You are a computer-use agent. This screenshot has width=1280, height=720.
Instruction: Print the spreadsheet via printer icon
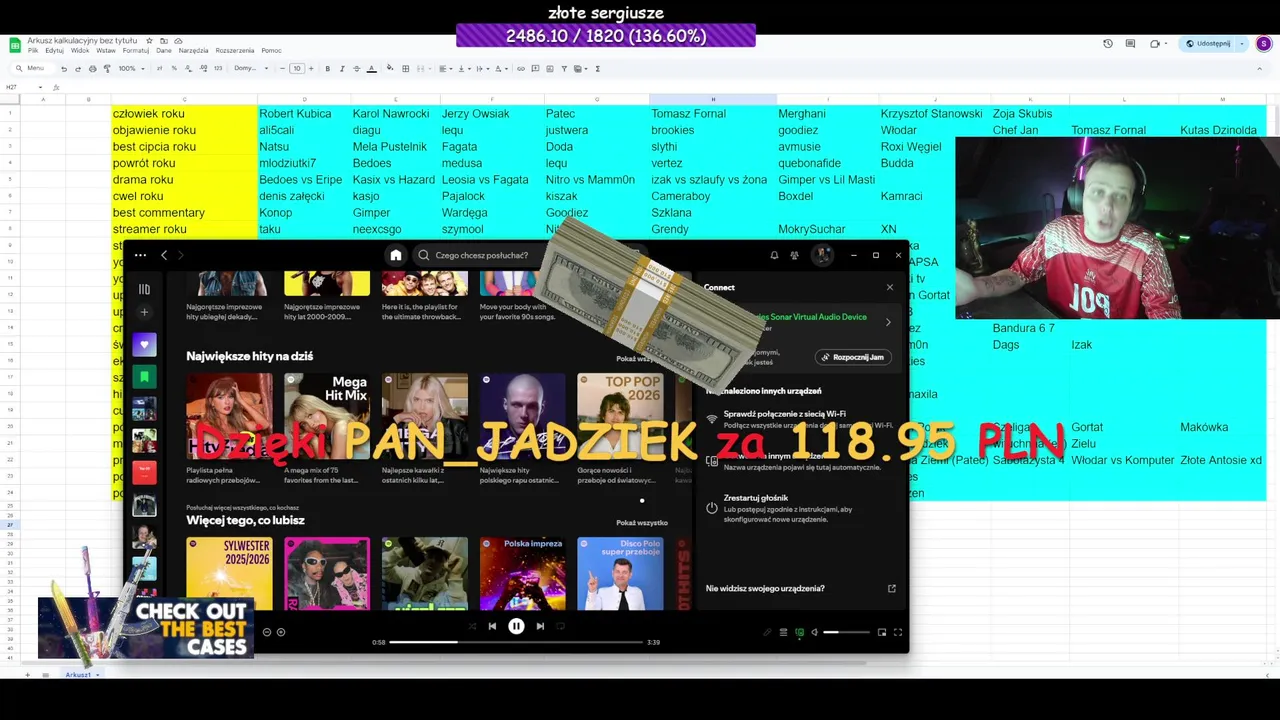92,69
